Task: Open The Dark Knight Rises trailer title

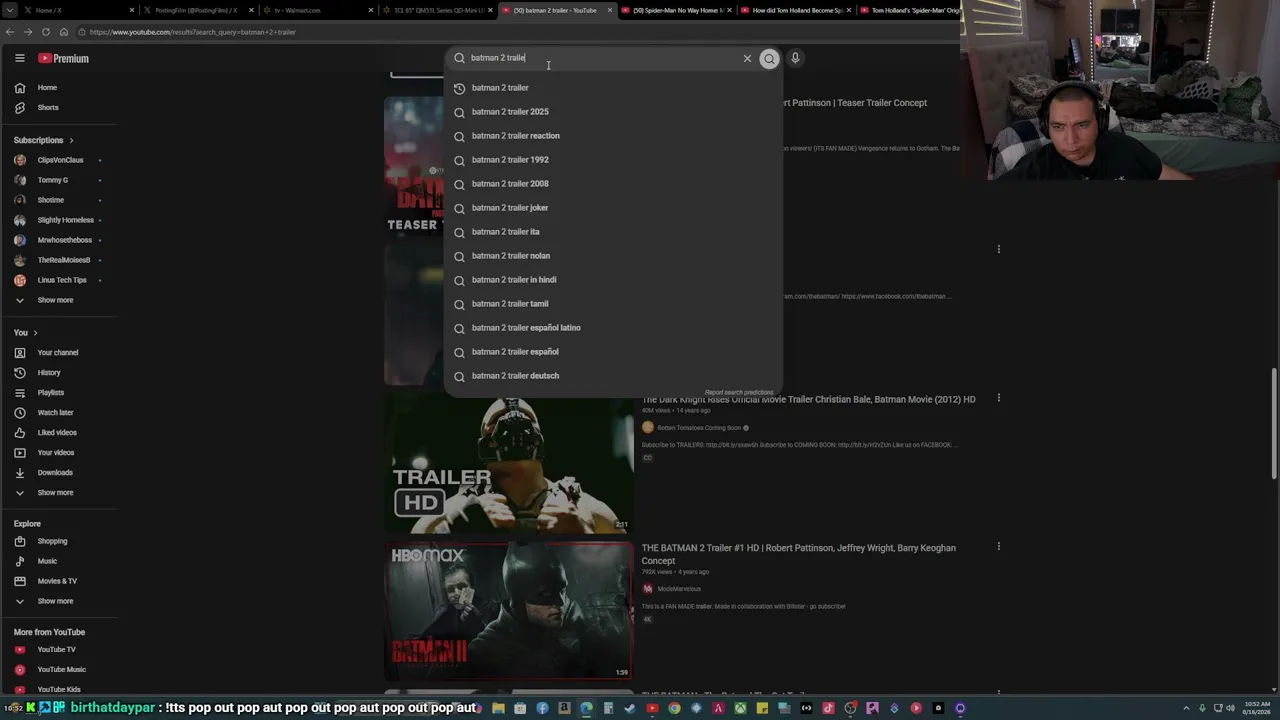Action: coord(808,399)
